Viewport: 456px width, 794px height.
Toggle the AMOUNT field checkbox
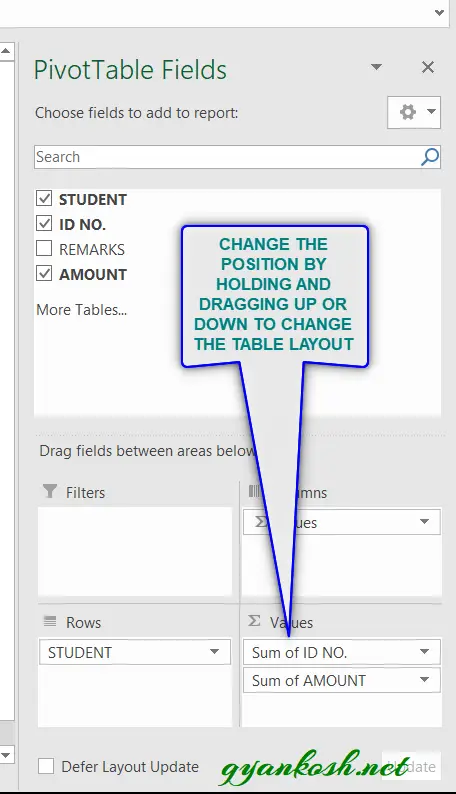[x=44, y=273]
